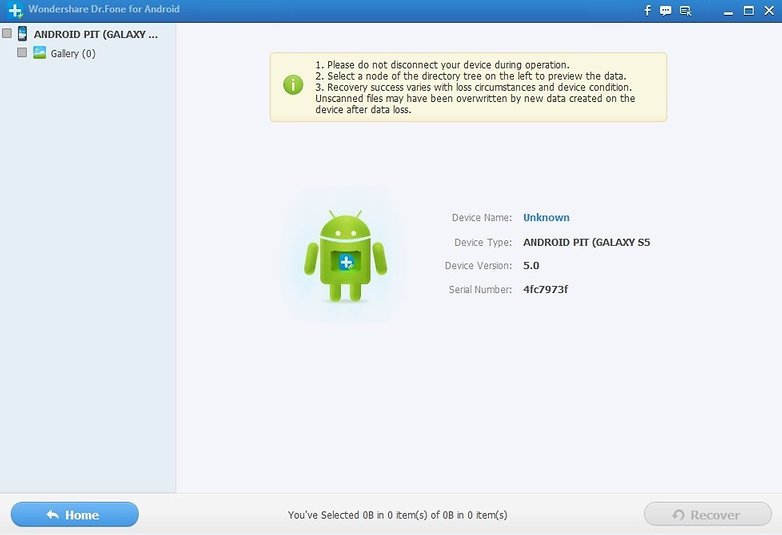Select the Gallery (0) tree node
Viewport: 782px width, 535px height.
click(x=73, y=53)
